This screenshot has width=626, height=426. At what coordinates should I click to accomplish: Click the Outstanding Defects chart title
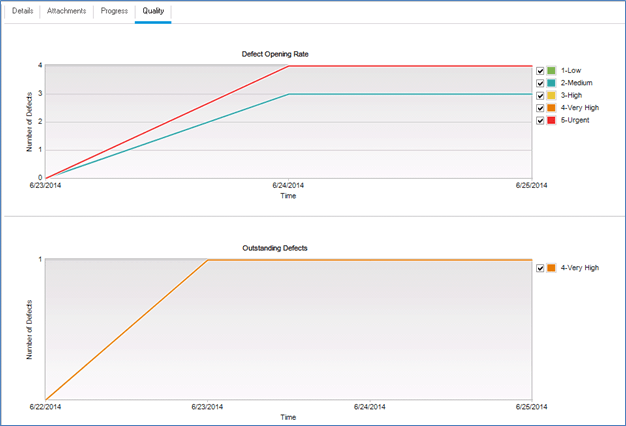click(288, 247)
